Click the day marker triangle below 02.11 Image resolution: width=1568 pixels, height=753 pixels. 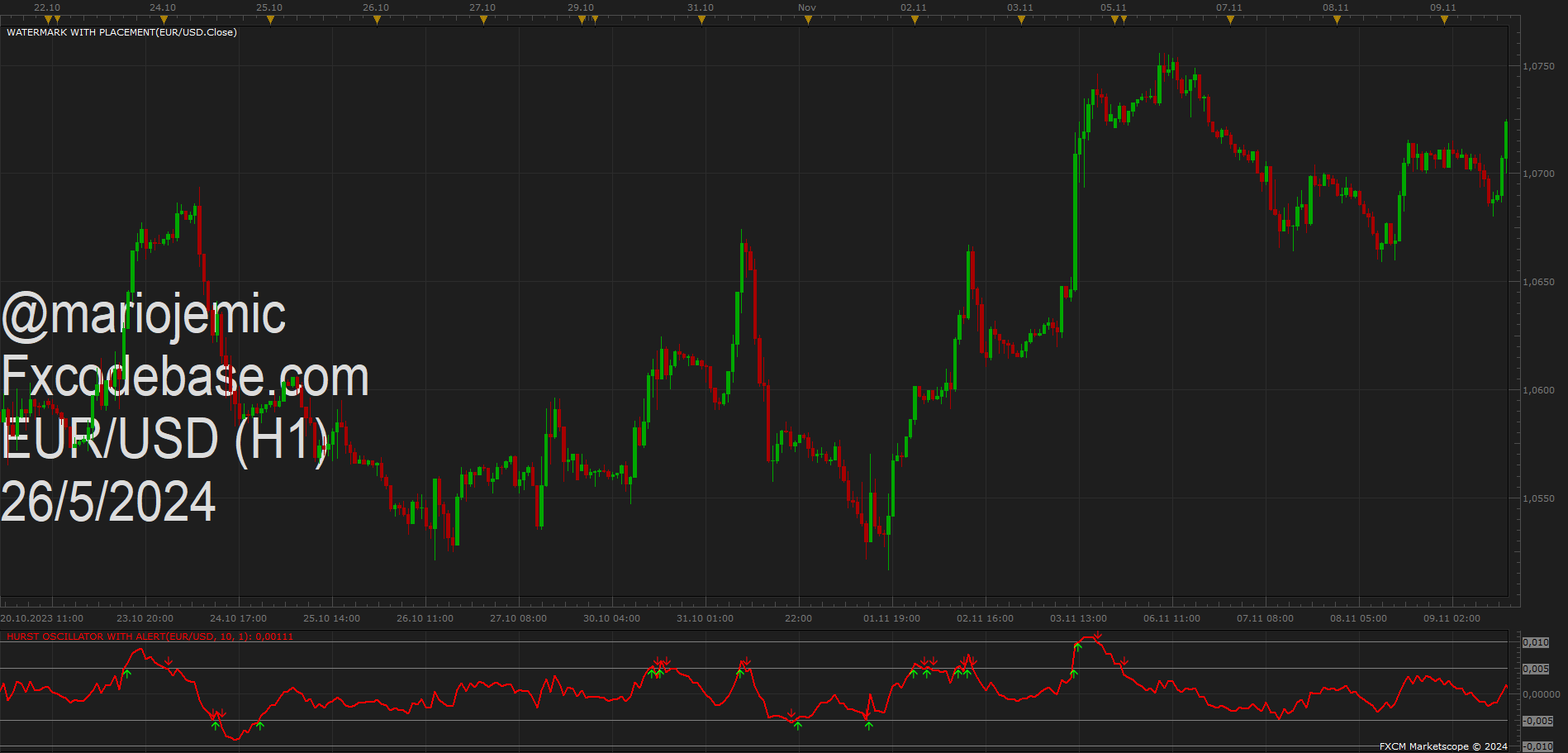pyautogui.click(x=915, y=20)
